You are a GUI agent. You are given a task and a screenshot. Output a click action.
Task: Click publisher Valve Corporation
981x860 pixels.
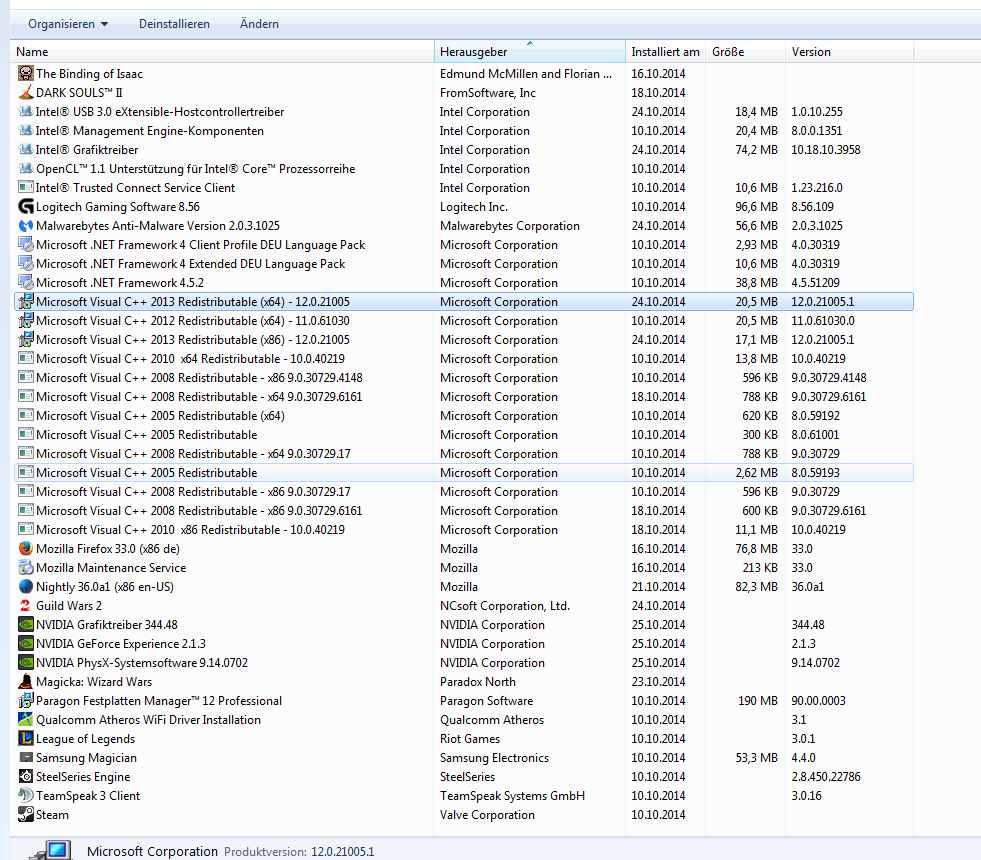487,814
